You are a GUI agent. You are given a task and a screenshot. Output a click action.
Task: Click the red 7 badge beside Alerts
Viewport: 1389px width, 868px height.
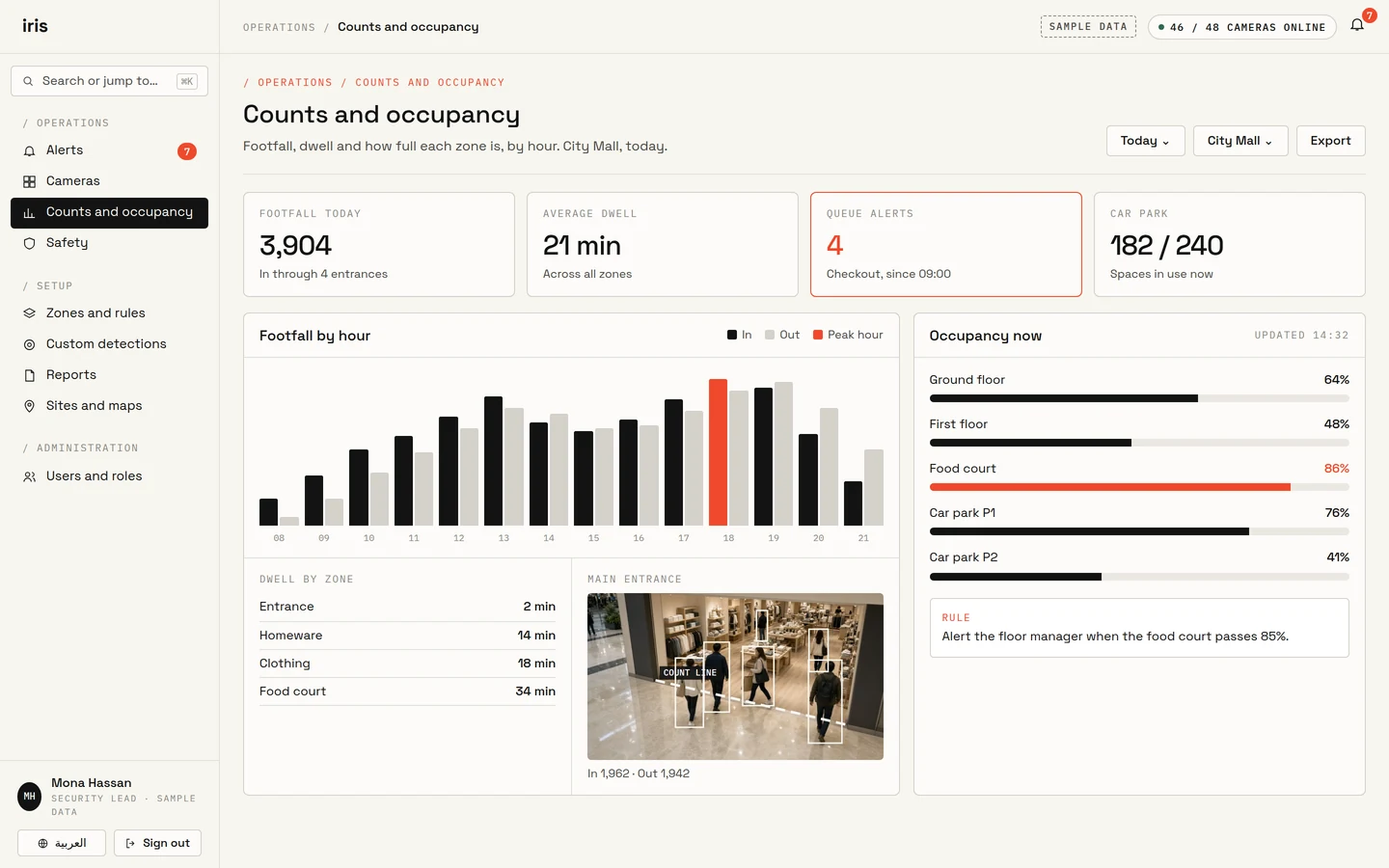187,151
